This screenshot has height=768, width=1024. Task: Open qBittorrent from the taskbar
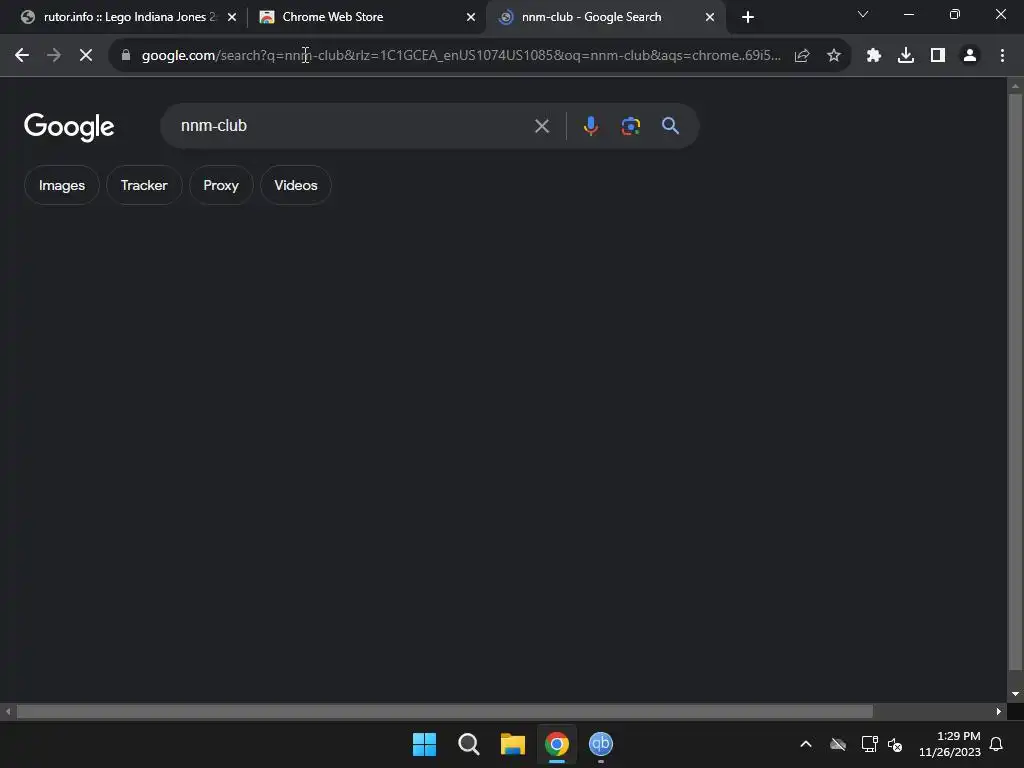[601, 744]
